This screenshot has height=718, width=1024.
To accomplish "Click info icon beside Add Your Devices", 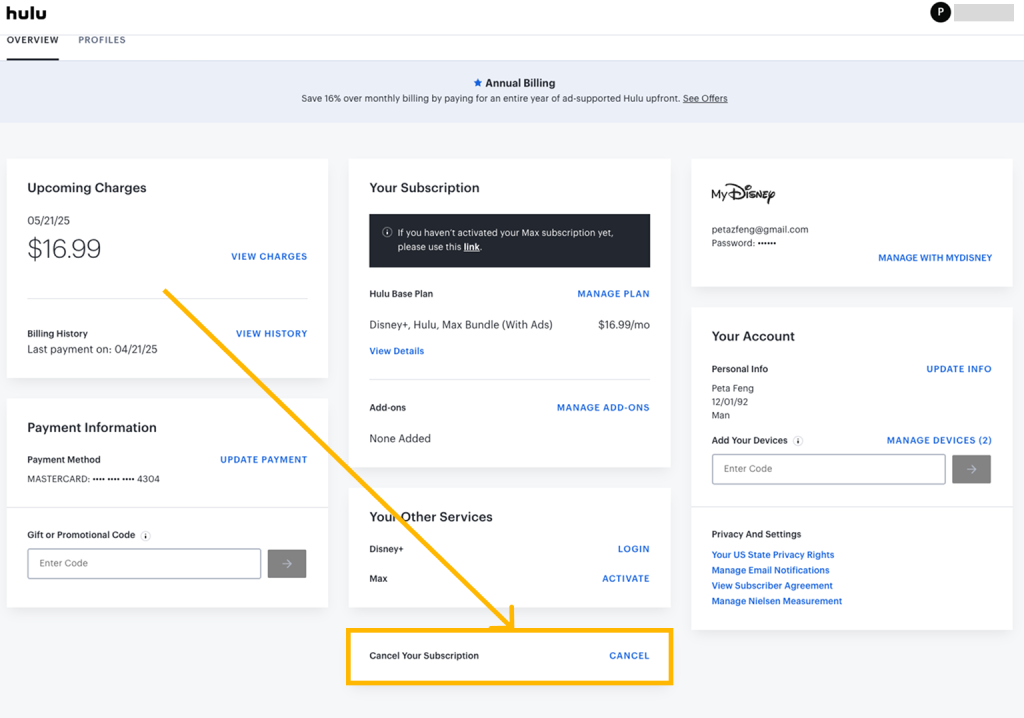I will [798, 441].
